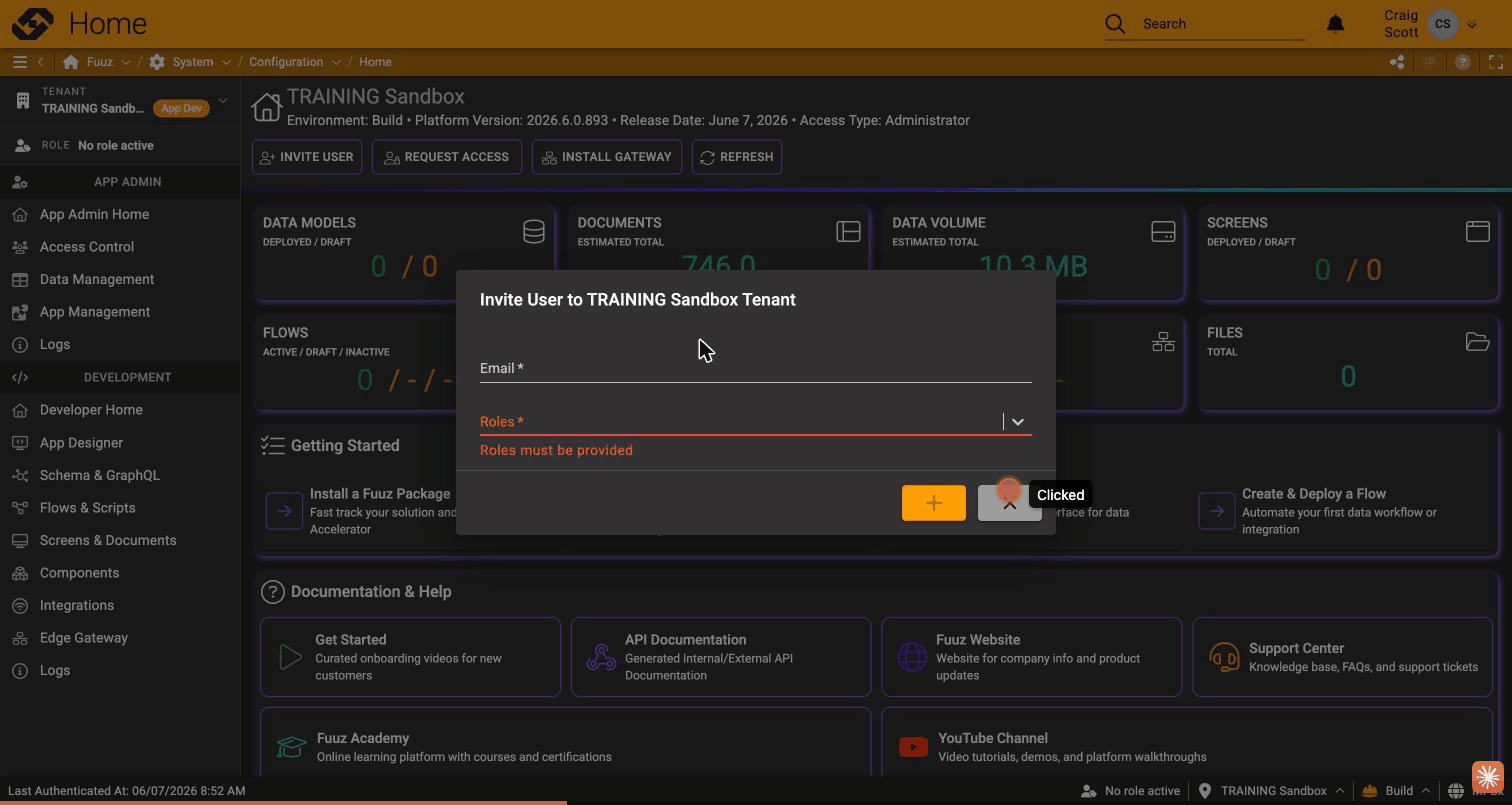
Task: Expand the System breadcrumb dropdown
Action: 226,62
